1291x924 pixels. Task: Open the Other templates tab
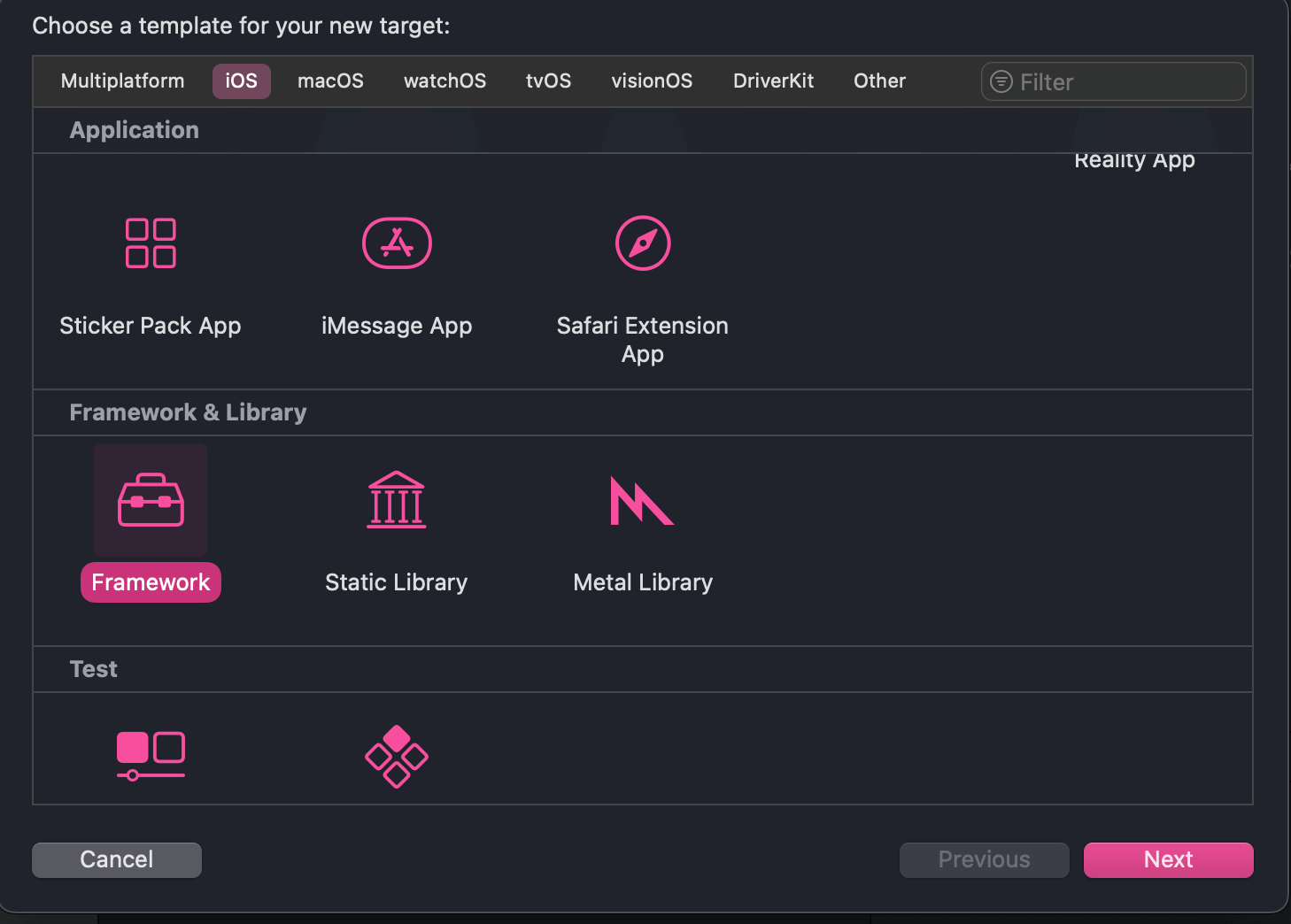click(879, 81)
